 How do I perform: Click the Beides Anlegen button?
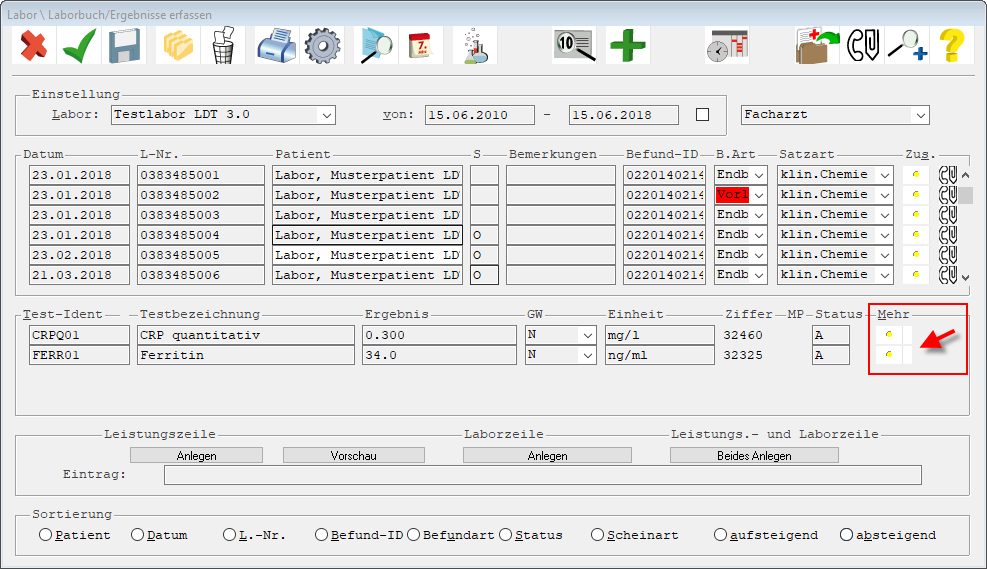pyautogui.click(x=754, y=456)
